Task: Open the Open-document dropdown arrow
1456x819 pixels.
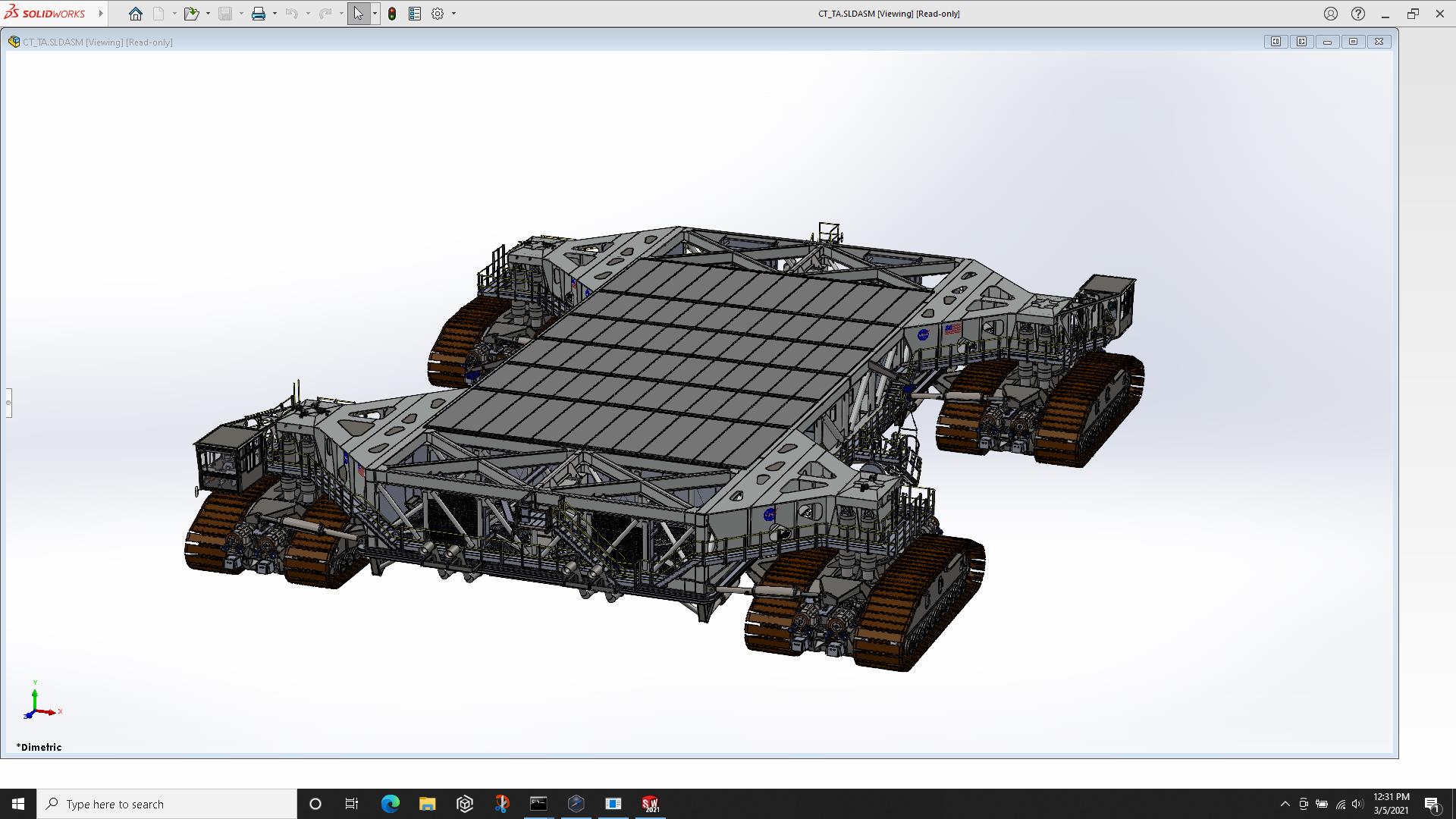Action: tap(208, 14)
